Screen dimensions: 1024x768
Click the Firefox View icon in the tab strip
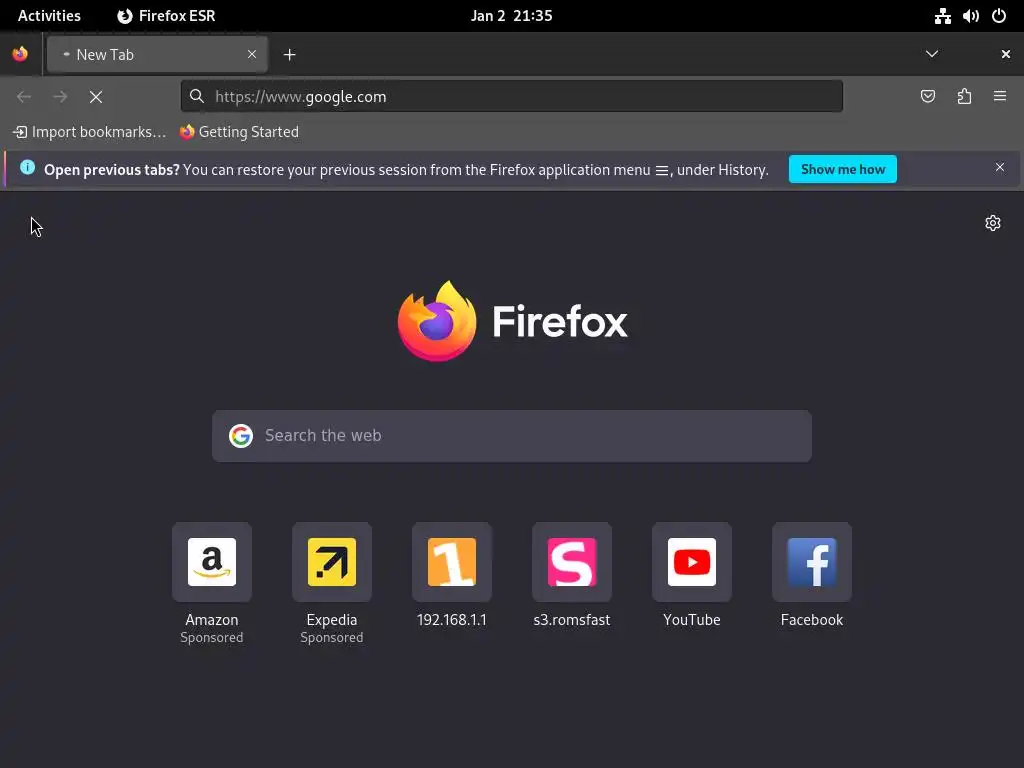(x=20, y=54)
